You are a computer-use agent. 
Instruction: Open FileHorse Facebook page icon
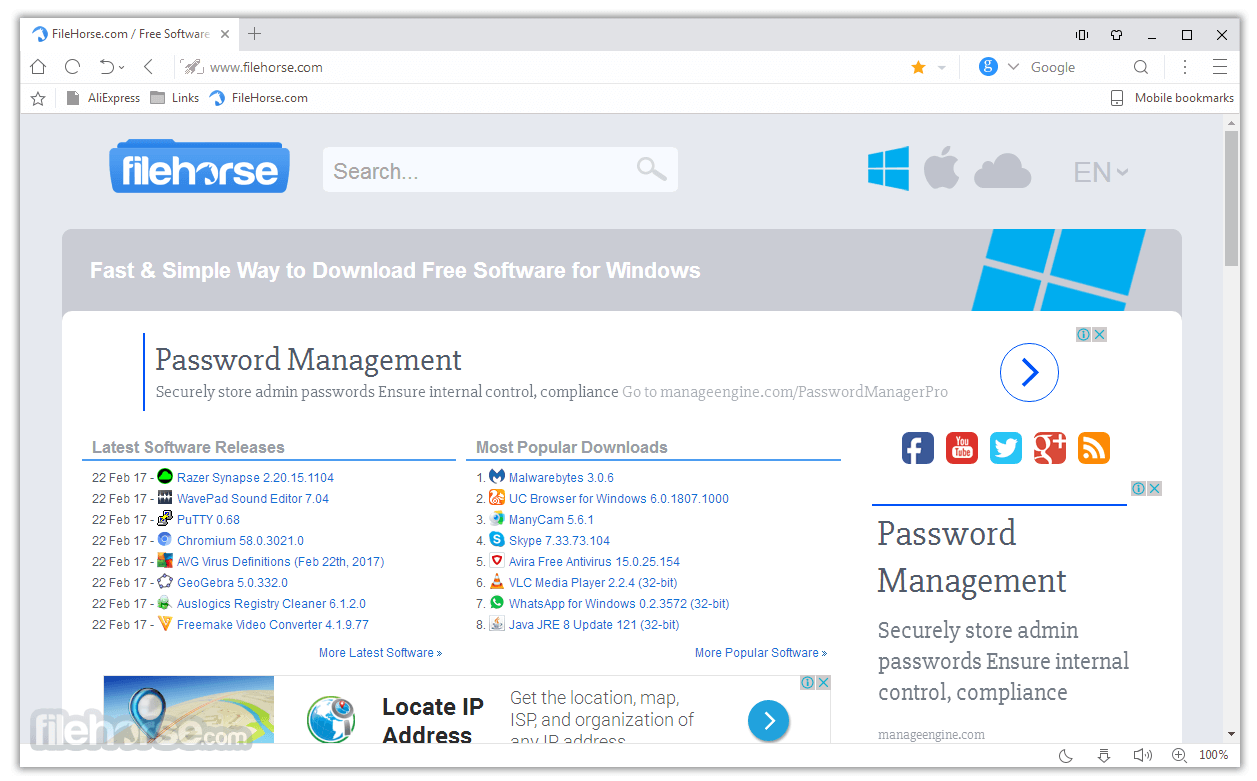pos(918,447)
